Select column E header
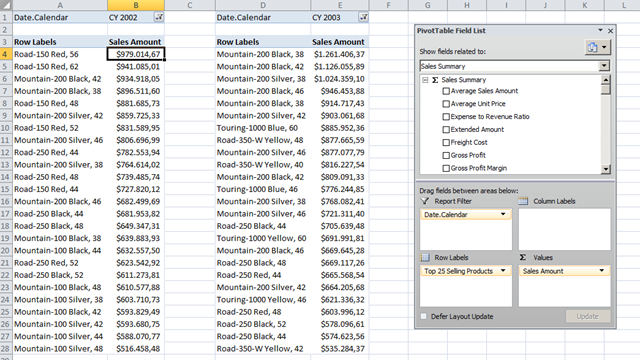 [340, 5]
